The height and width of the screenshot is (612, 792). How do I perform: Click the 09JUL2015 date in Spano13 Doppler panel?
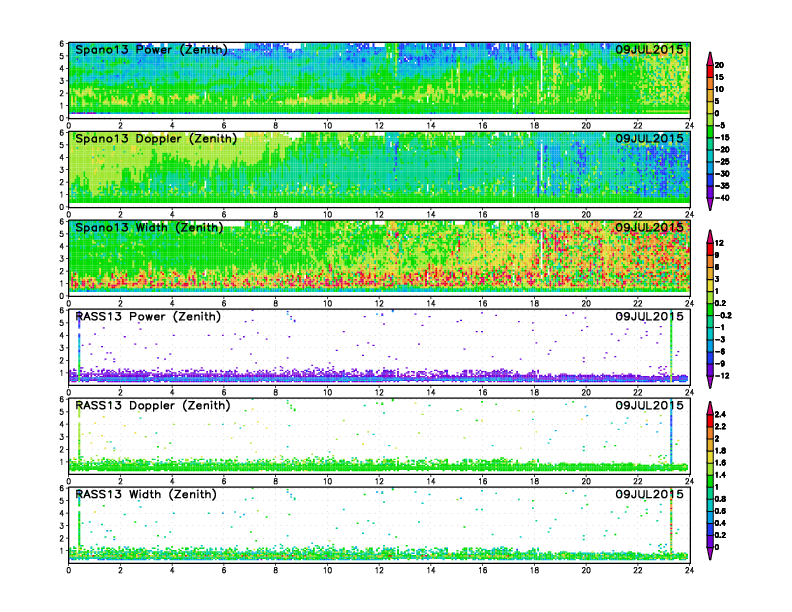click(649, 138)
